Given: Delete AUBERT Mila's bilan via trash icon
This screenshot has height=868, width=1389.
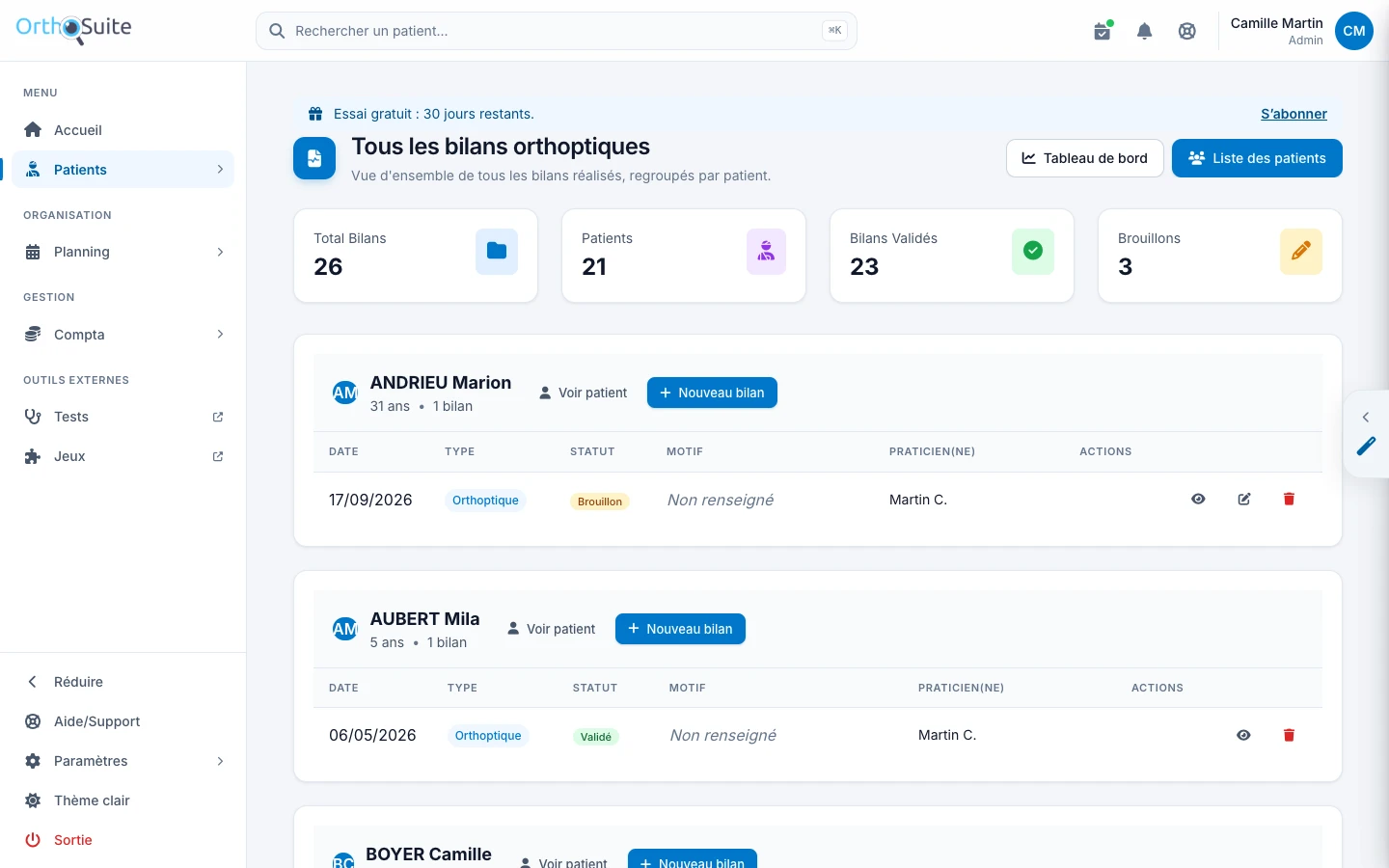Looking at the screenshot, I should click(1289, 735).
